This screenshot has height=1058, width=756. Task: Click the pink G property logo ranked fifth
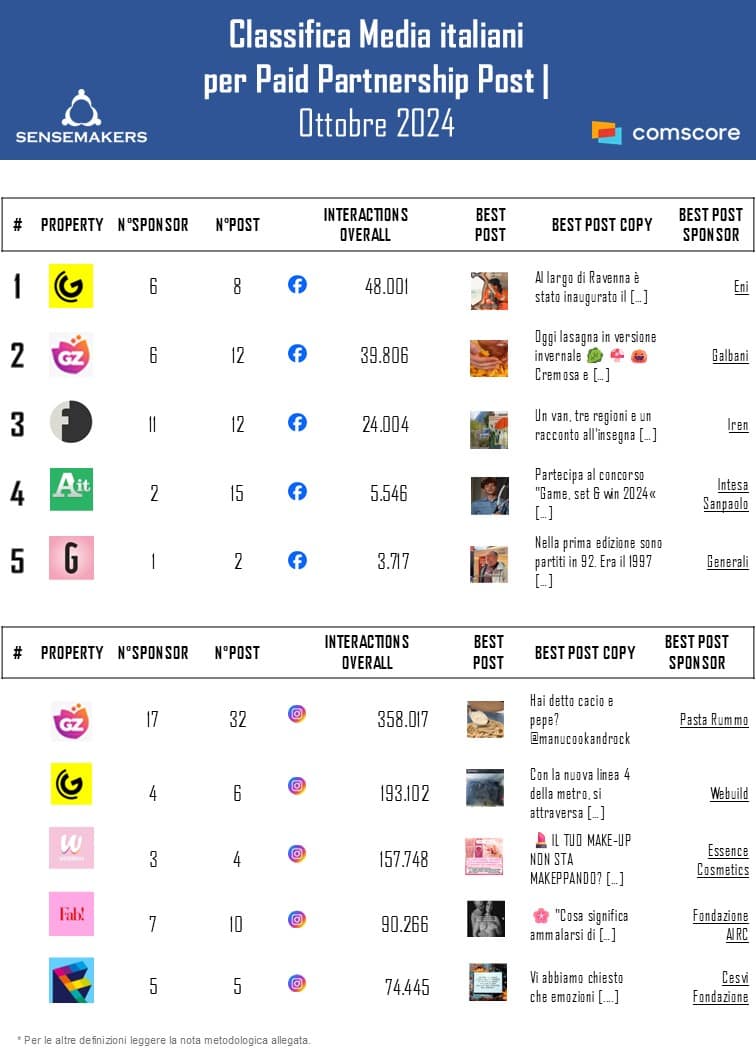click(x=71, y=558)
